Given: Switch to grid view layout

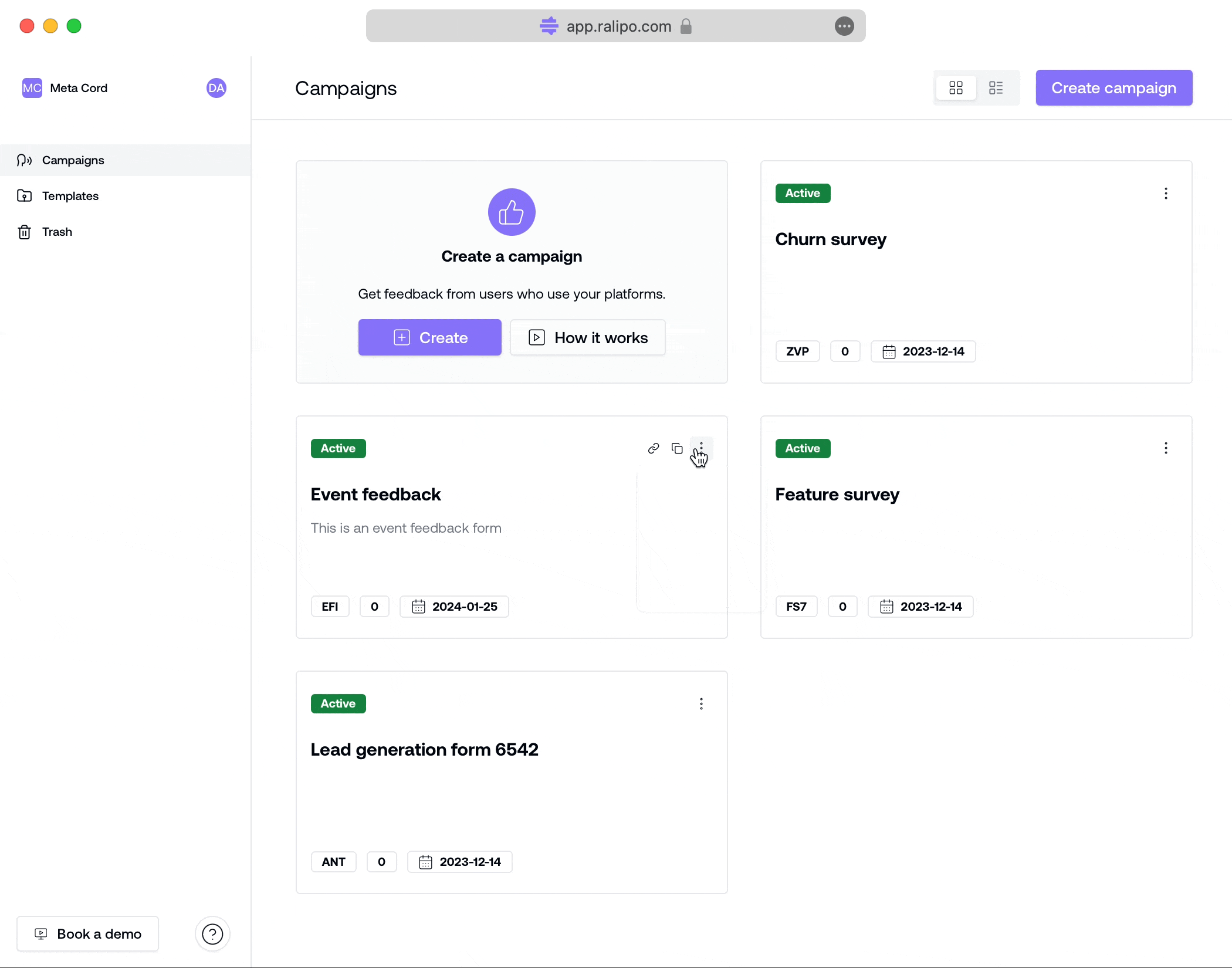Looking at the screenshot, I should click(x=956, y=88).
